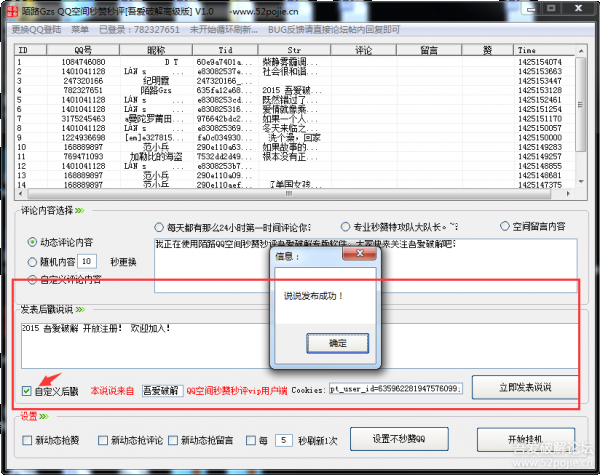Image resolution: width=600 pixels, height=475 pixels.
Task: Select the row with QQ号 247320166
Action: point(294,81)
